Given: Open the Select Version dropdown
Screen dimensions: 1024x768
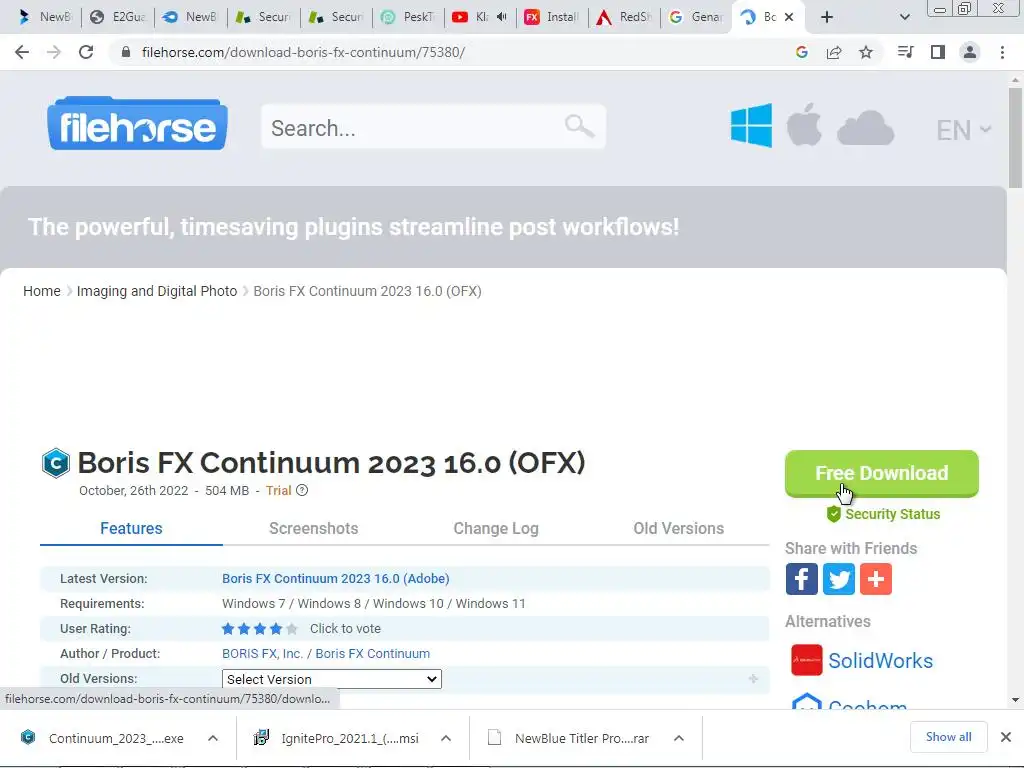Looking at the screenshot, I should tap(332, 679).
